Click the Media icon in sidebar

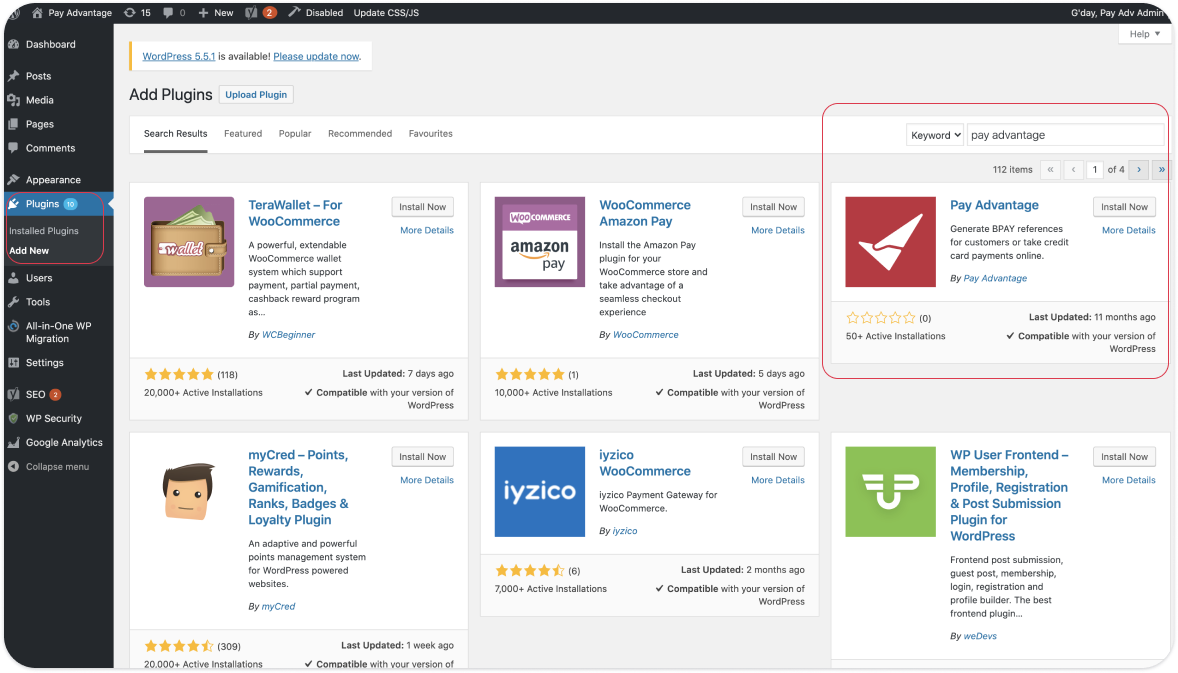[x=14, y=100]
